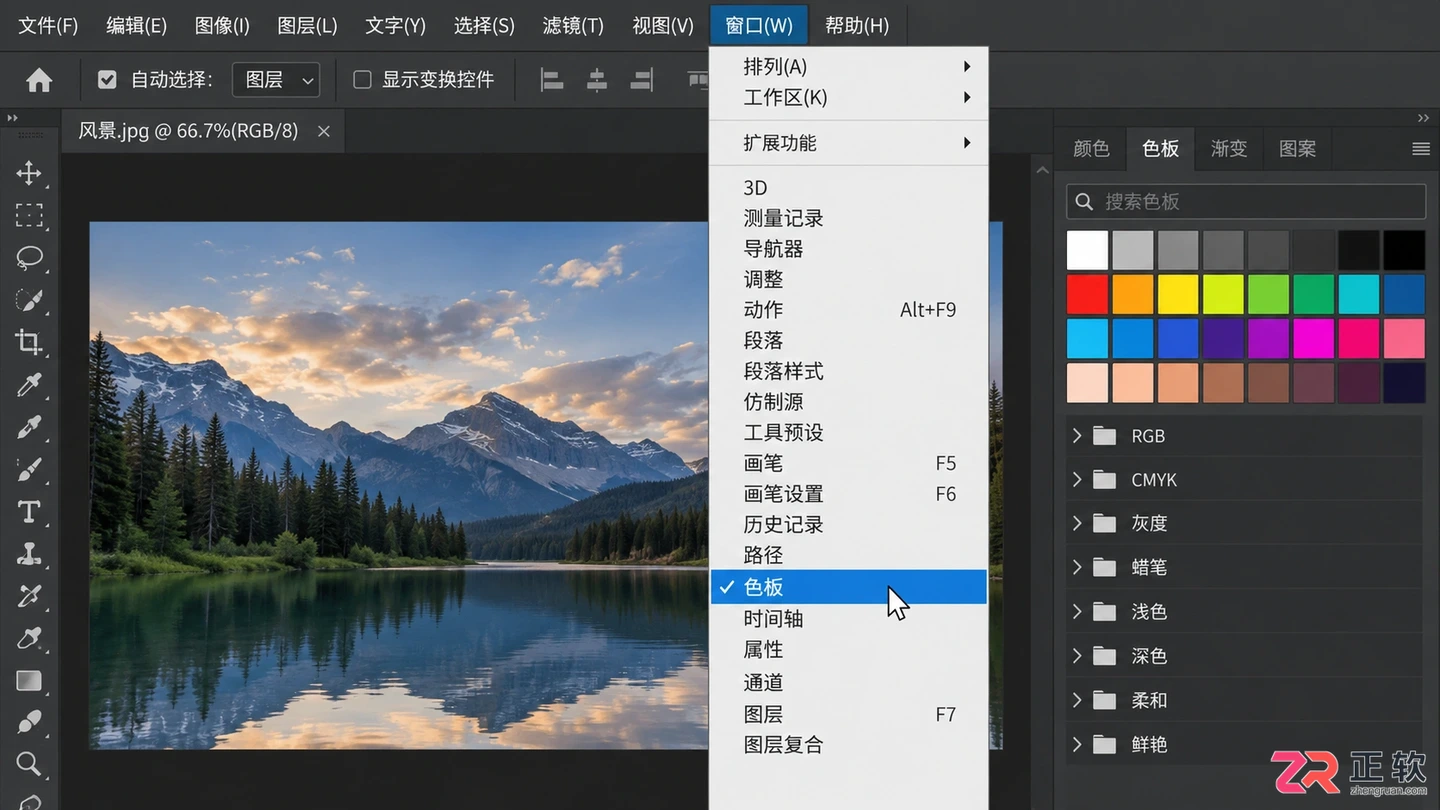Screen dimensions: 1440x810
Task: Pick the red color swatch
Action: tap(1087, 294)
